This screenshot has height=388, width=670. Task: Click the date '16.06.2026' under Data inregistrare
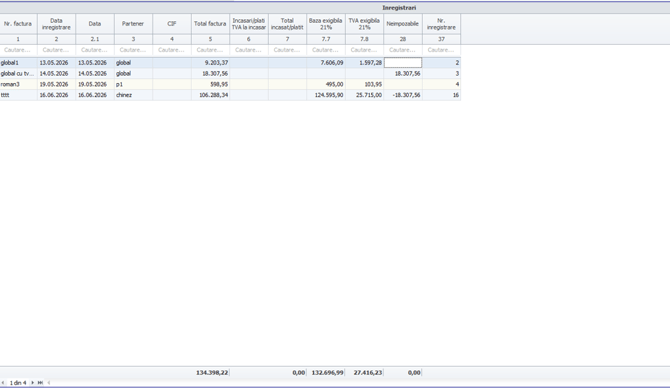(x=54, y=95)
